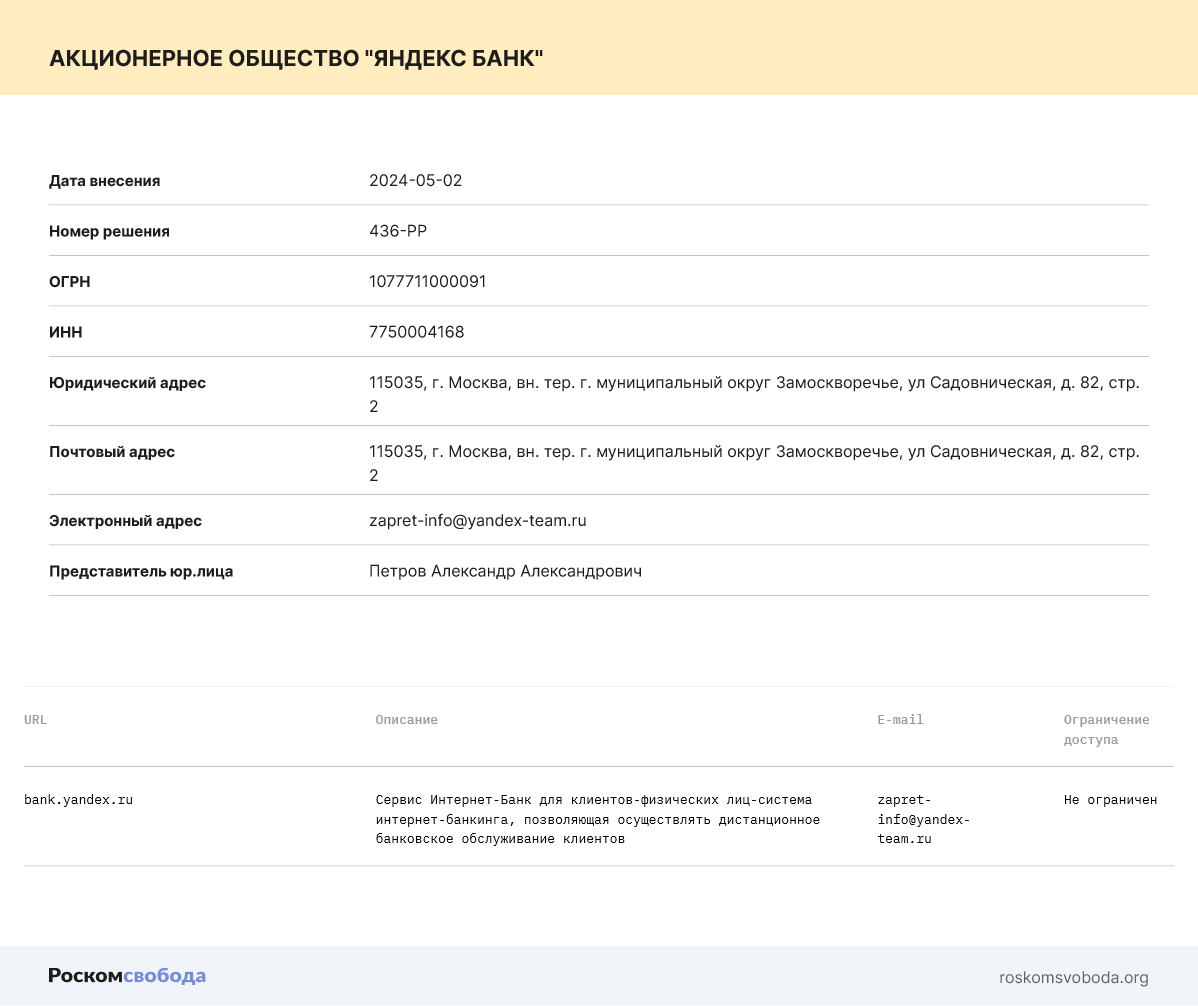Click the Описание column header

pyautogui.click(x=406, y=720)
